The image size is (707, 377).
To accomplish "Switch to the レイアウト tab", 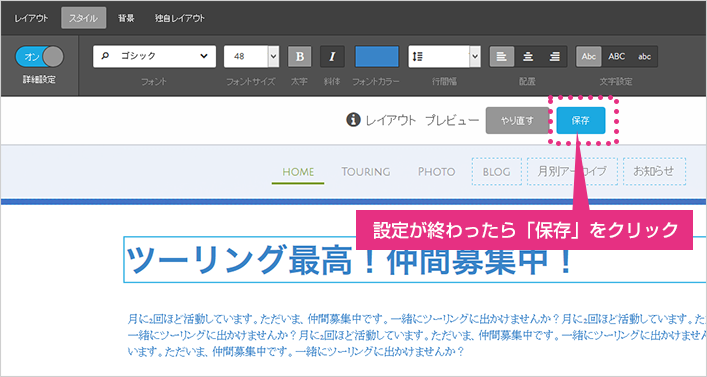I will (31, 18).
